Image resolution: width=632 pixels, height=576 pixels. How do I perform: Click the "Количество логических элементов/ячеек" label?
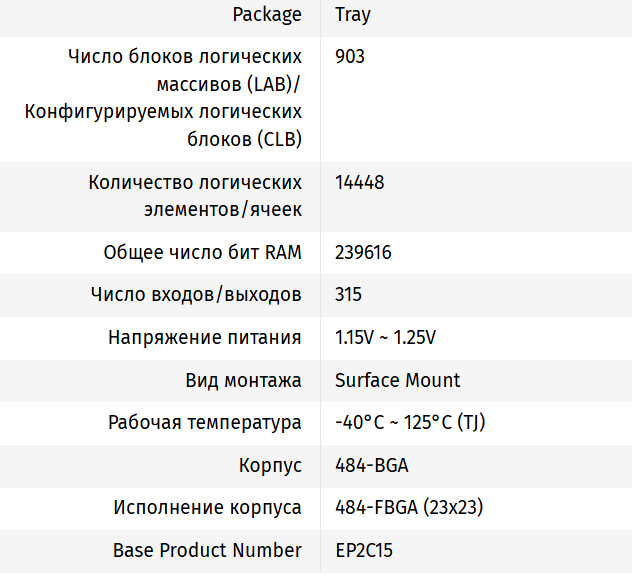pos(195,196)
